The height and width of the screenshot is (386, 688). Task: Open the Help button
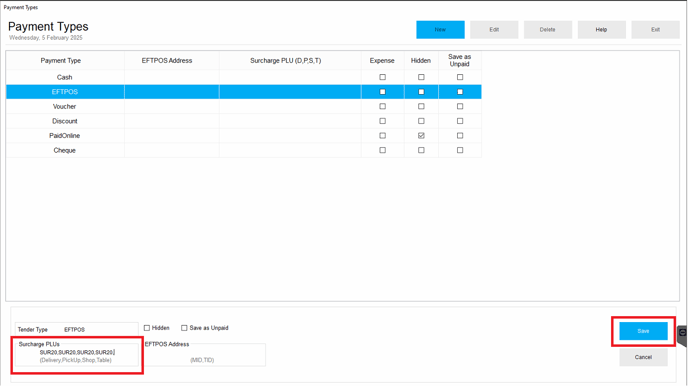[601, 30]
